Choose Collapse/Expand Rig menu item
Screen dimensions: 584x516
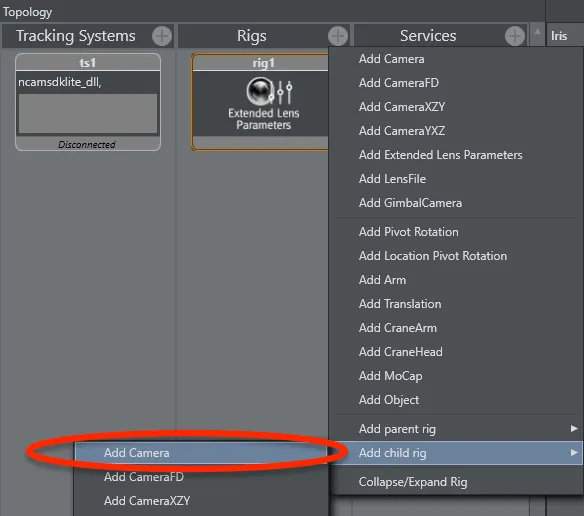(456, 482)
